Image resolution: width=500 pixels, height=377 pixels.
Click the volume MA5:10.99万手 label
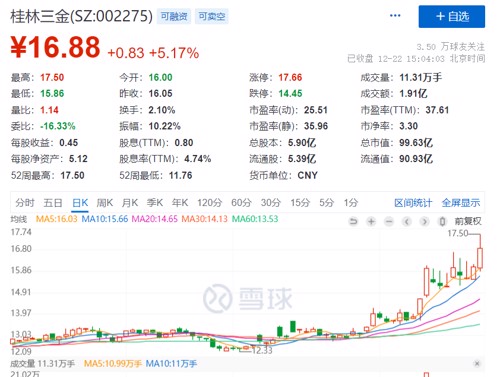[113, 363]
